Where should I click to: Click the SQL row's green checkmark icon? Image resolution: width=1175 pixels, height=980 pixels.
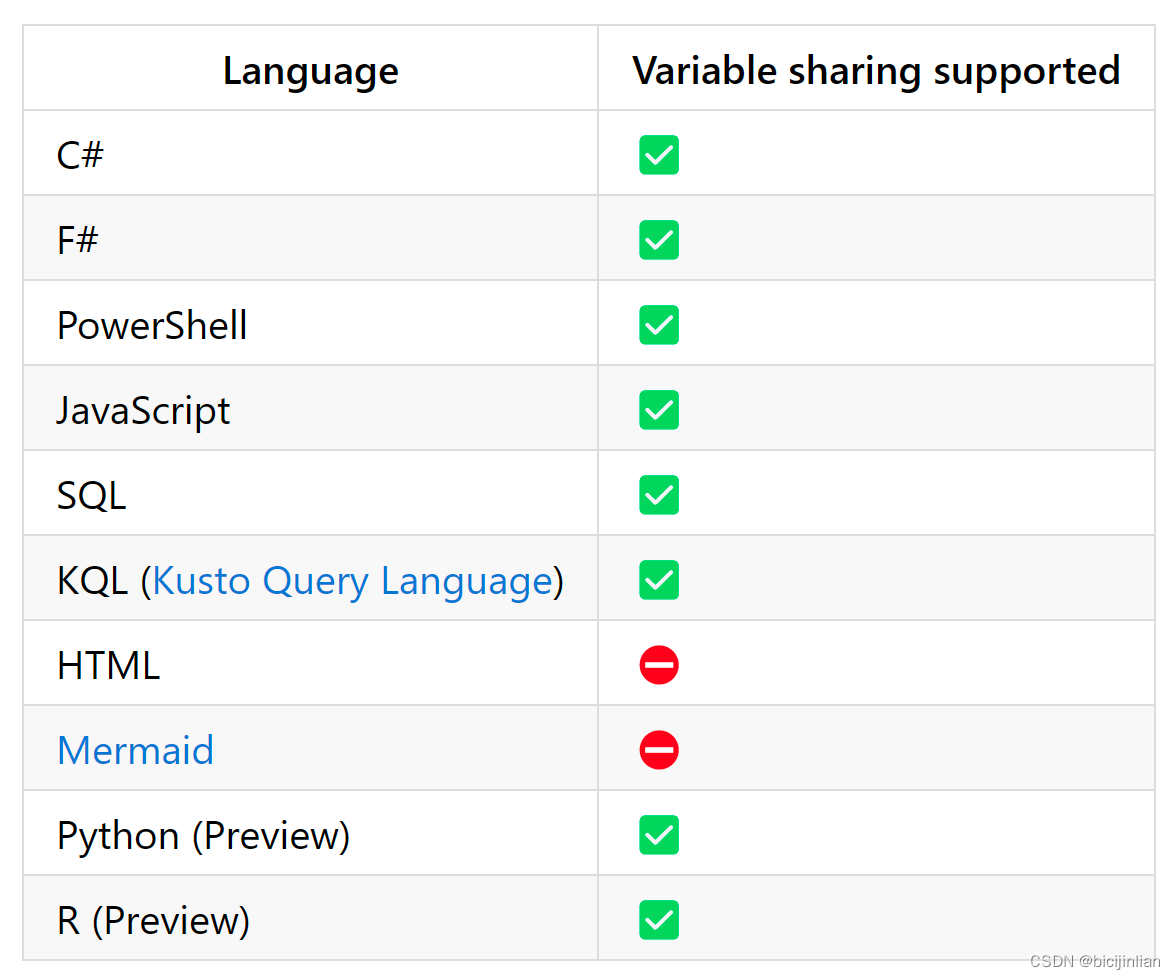click(659, 495)
